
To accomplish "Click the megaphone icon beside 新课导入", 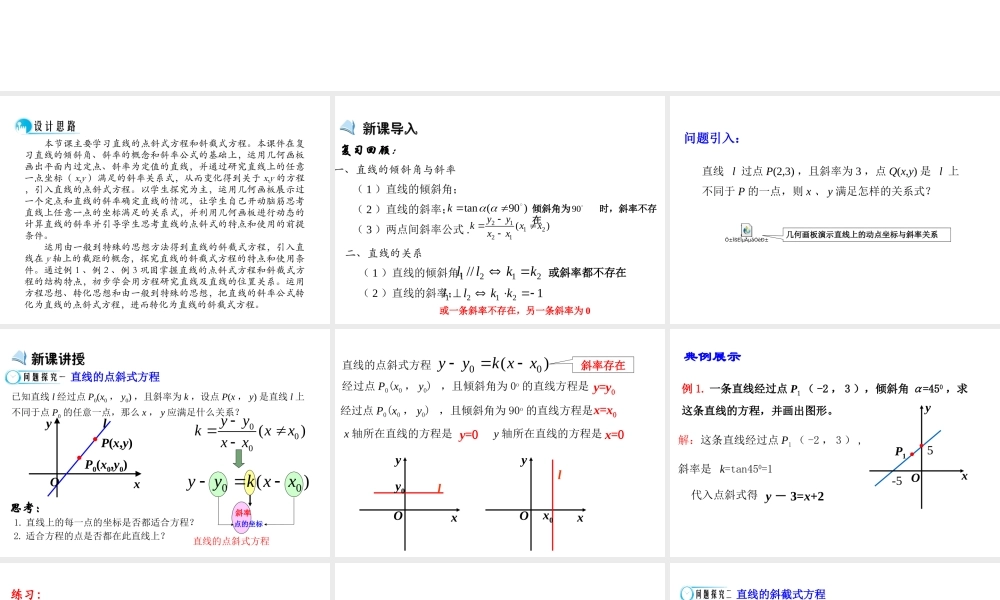I will tap(348, 128).
